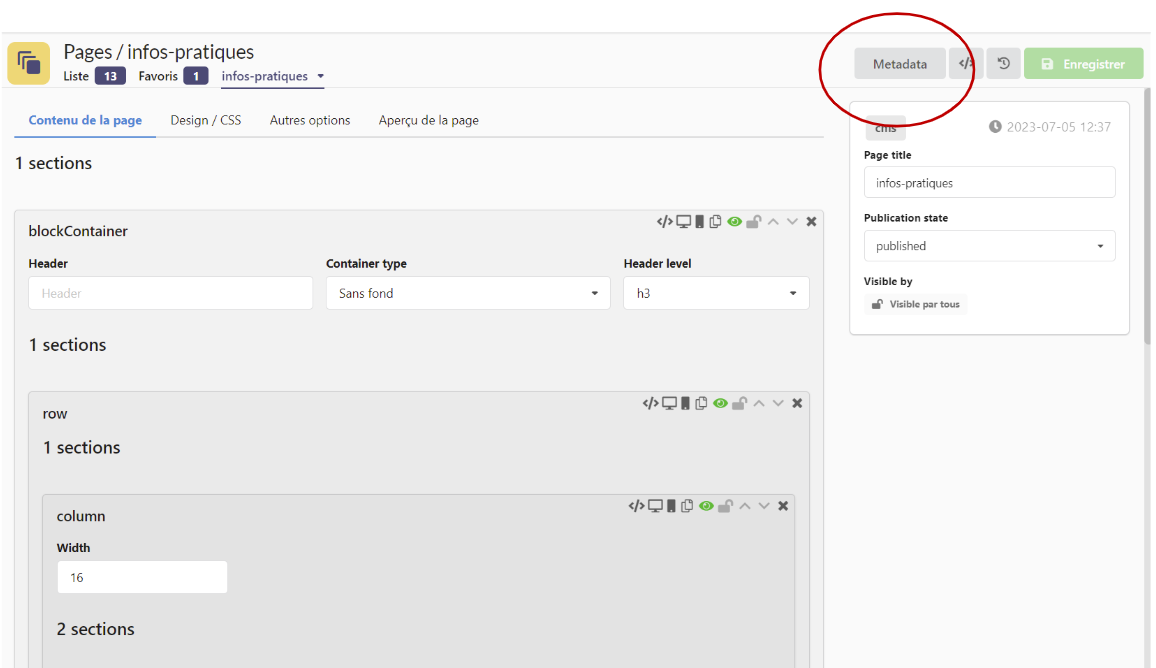1156x668 pixels.
Task: Open the Aperçu de la page tab
Action: (x=428, y=120)
